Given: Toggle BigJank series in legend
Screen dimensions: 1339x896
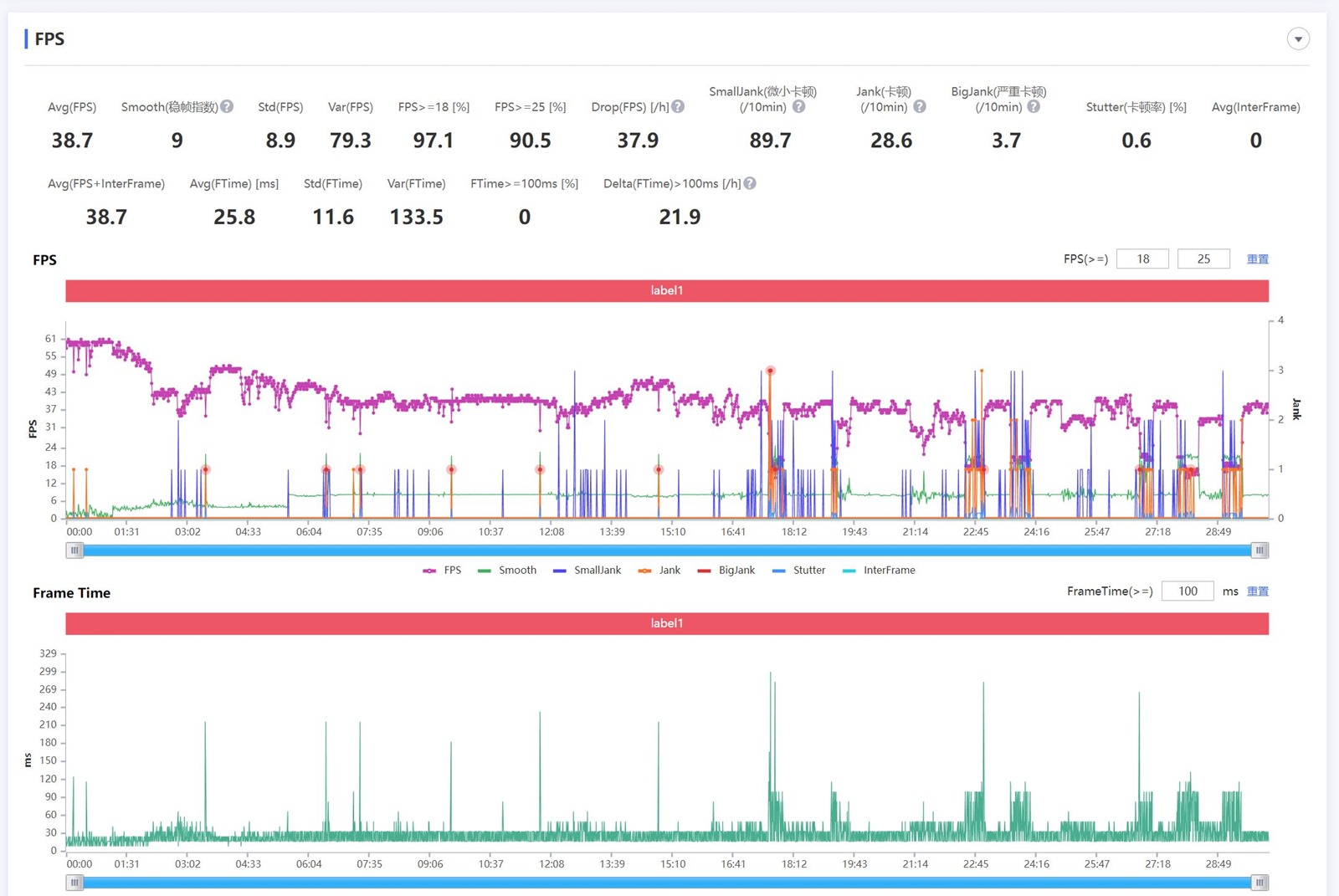Looking at the screenshot, I should click(726, 571).
